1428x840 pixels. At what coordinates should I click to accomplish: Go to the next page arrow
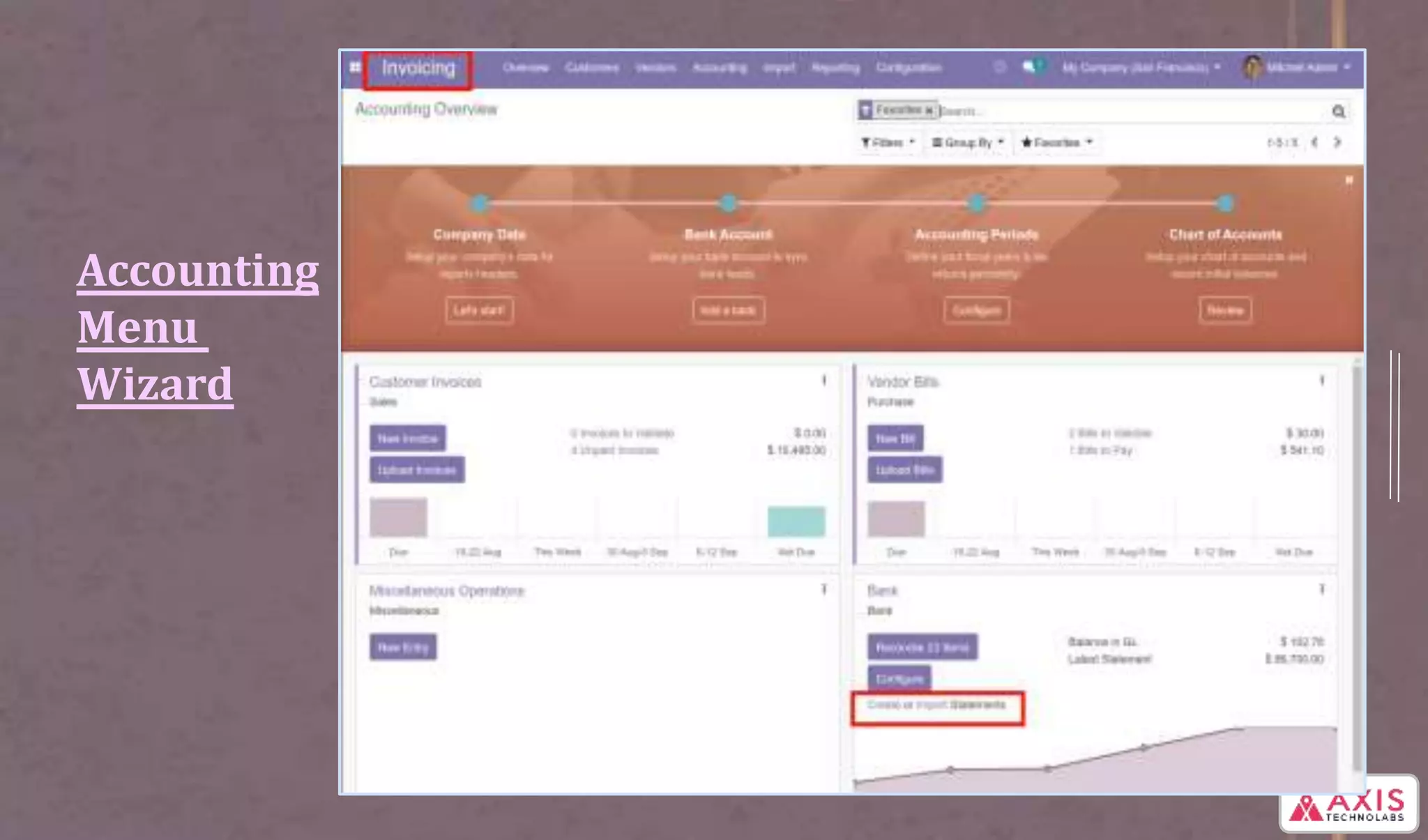(1337, 142)
